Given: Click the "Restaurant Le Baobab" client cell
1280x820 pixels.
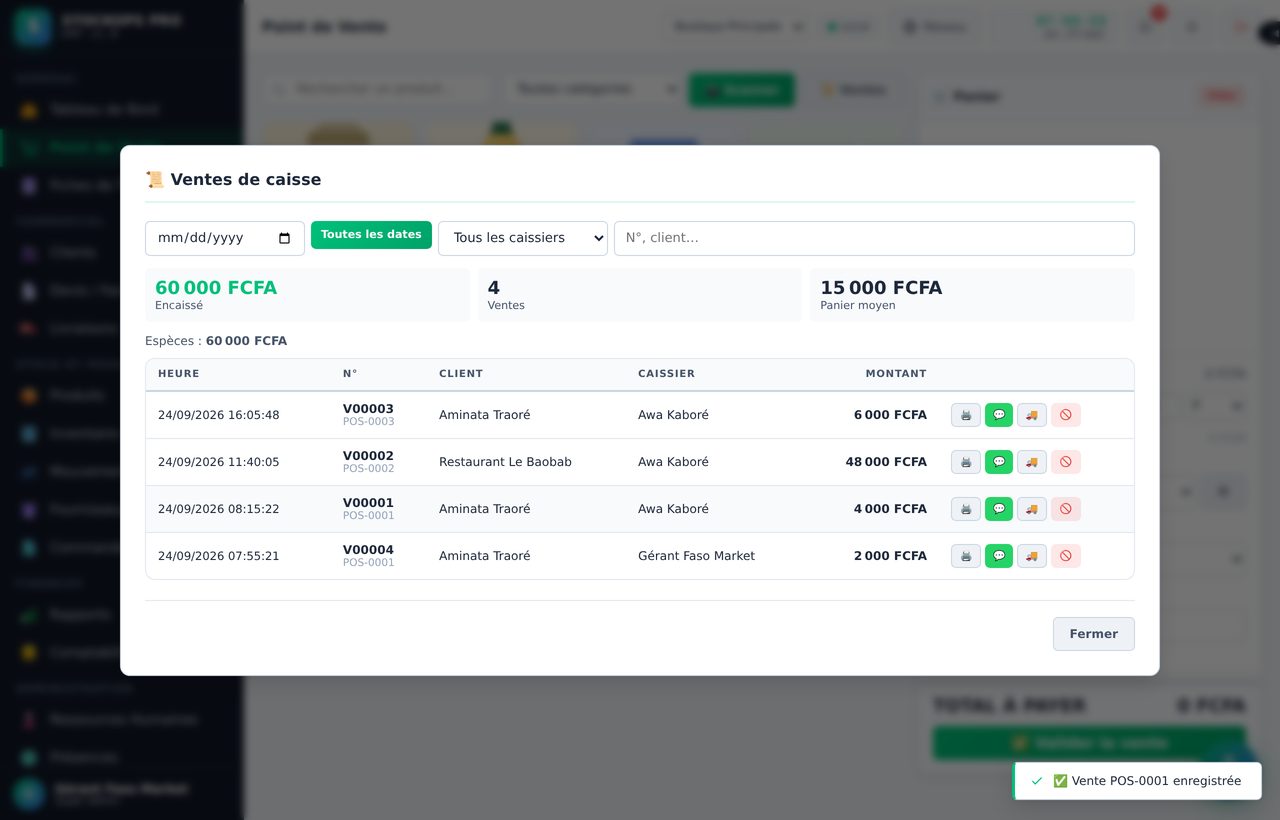Looking at the screenshot, I should [505, 462].
